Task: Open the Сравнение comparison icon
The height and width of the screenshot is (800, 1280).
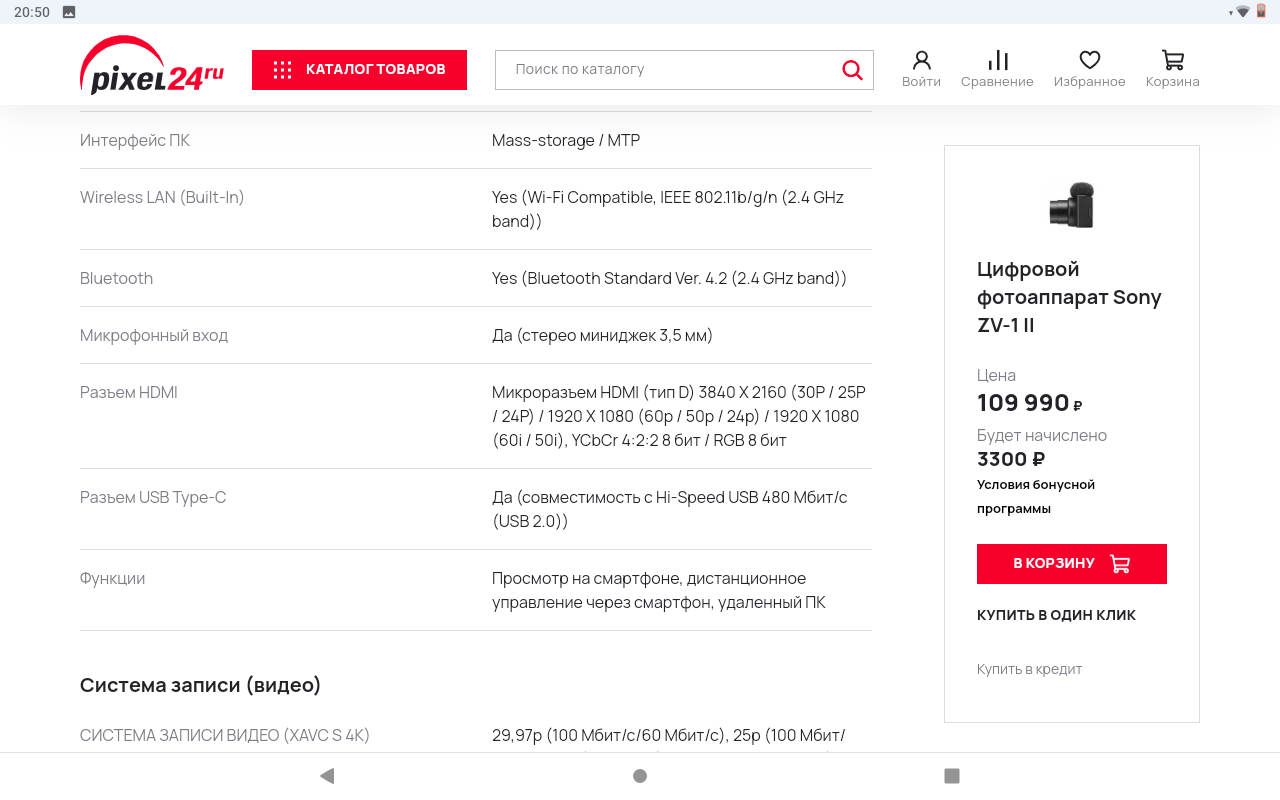Action: (x=997, y=69)
